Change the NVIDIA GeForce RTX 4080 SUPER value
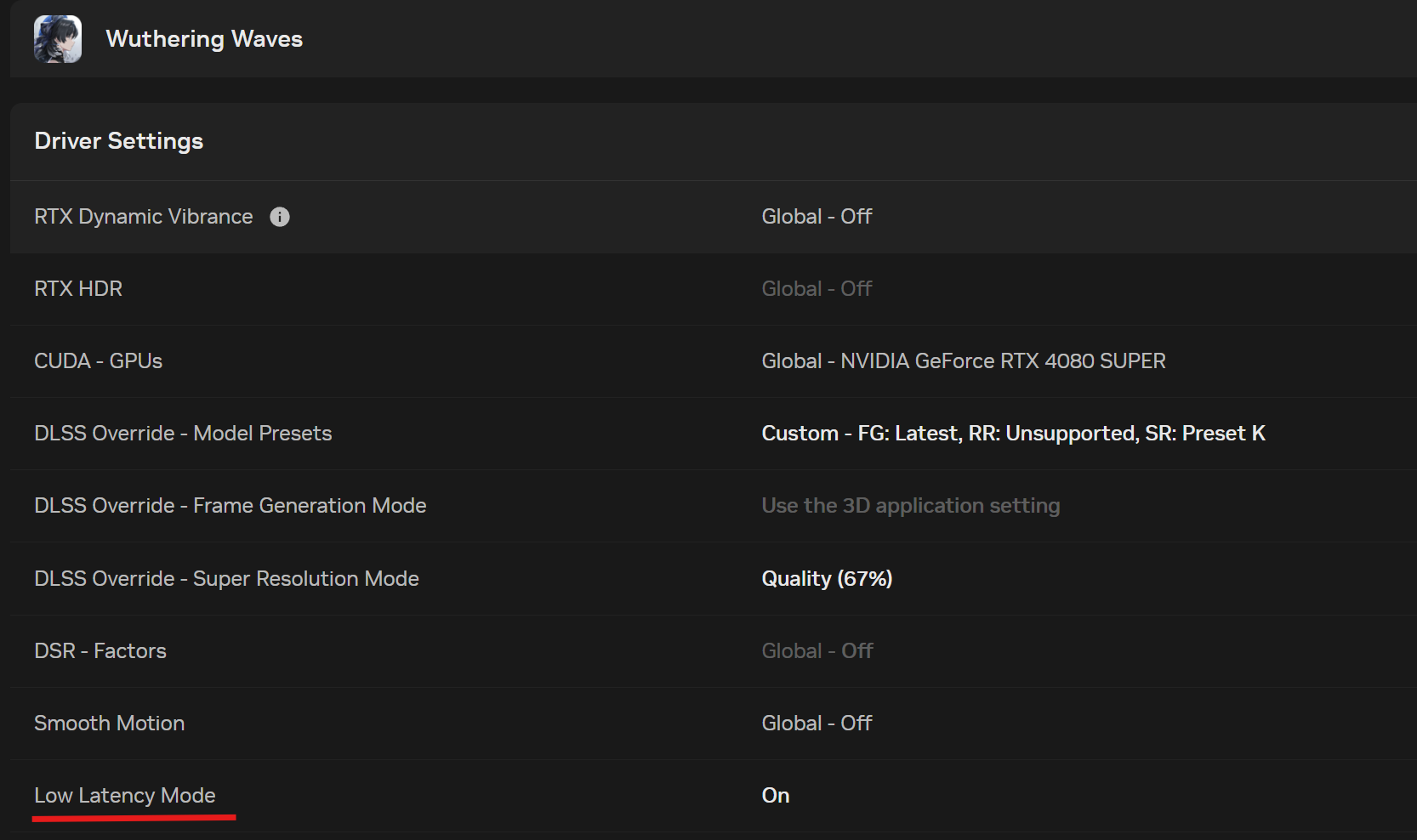 963,361
